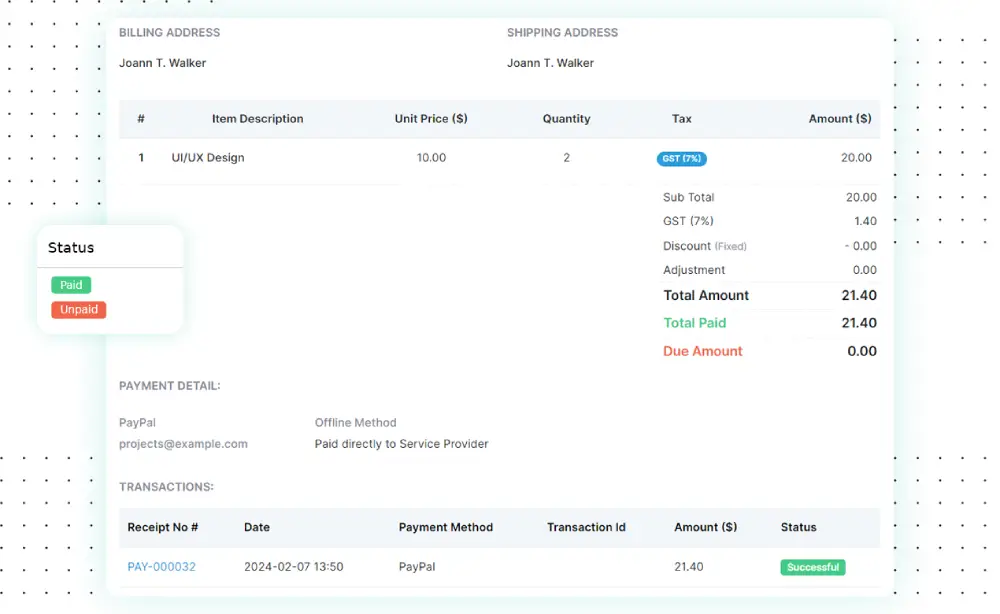Click the PayPal payment method entry
Viewport: 1000px width, 614px height.
pyautogui.click(x=136, y=422)
